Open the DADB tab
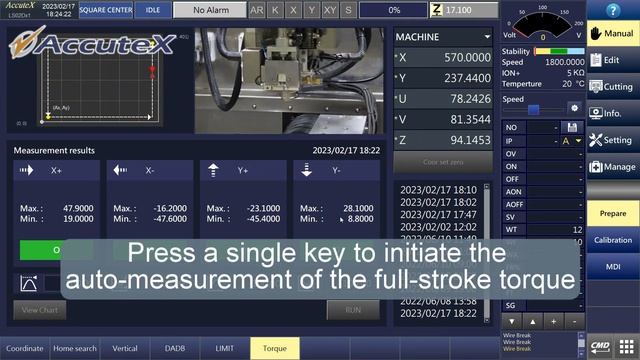This screenshot has height=360, width=640. click(x=175, y=348)
